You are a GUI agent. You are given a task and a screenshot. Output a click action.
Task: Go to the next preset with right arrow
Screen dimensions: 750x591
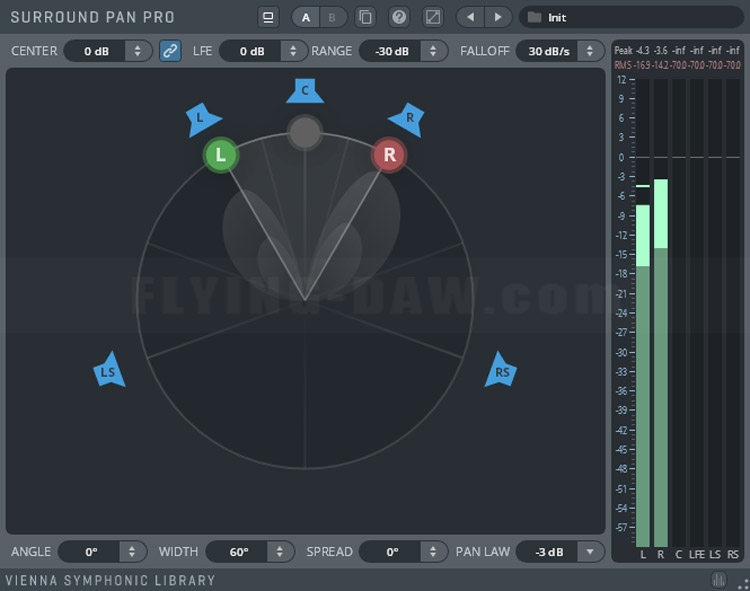click(498, 18)
